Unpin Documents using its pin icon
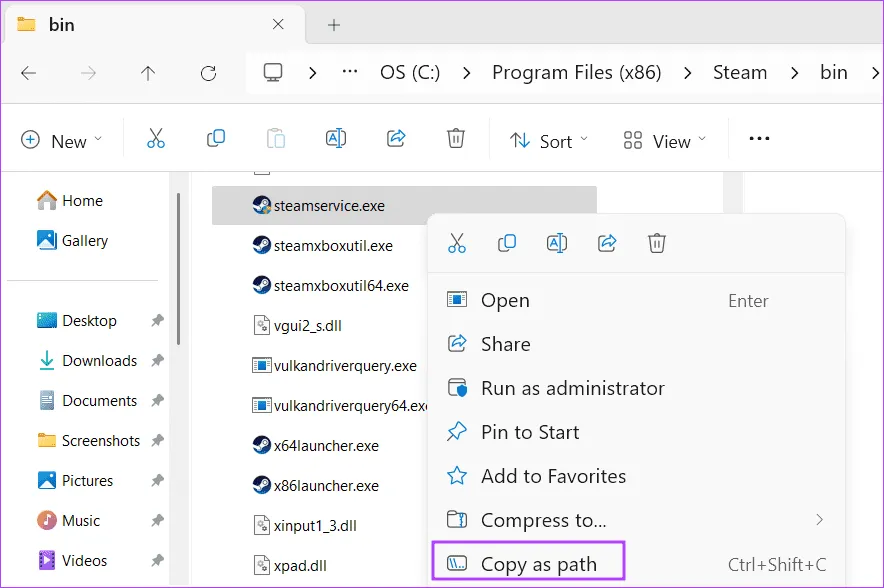This screenshot has height=588, width=884. coord(157,400)
